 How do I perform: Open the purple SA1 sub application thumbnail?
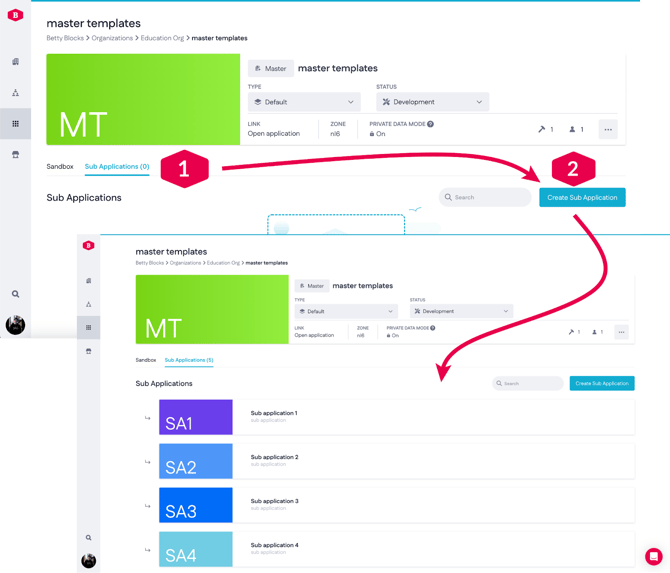[195, 418]
